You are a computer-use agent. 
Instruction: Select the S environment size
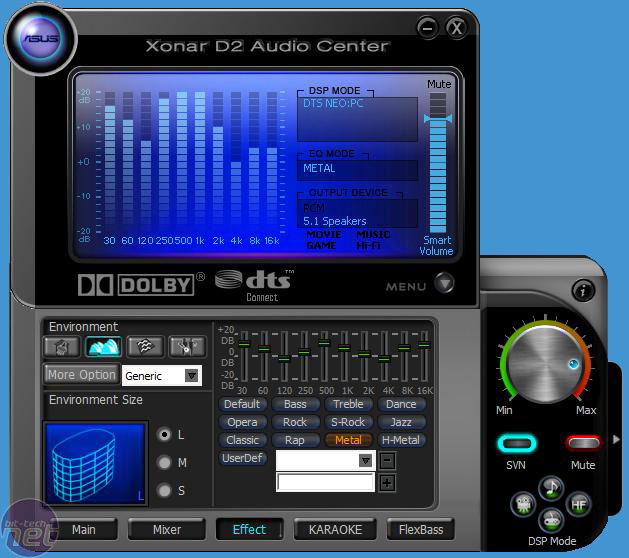[x=164, y=490]
